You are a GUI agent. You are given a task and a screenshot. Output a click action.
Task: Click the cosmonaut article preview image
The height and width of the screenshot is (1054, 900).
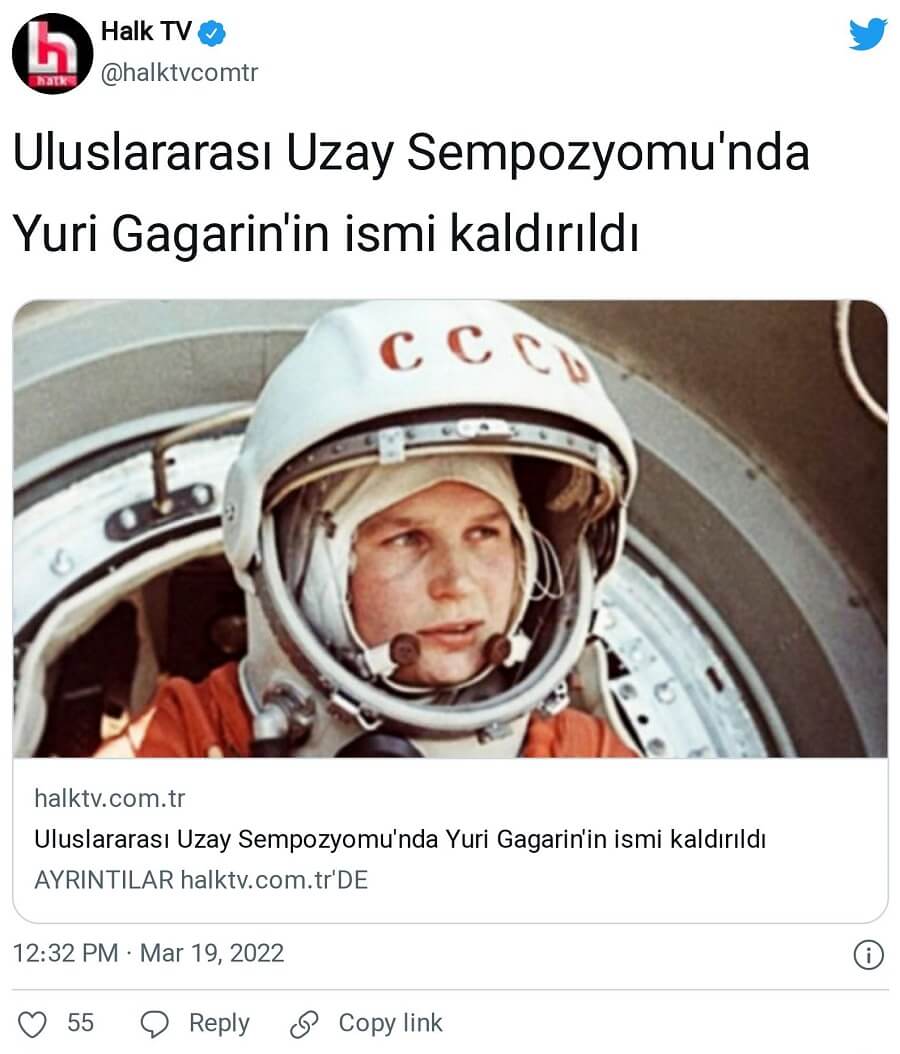(450, 529)
